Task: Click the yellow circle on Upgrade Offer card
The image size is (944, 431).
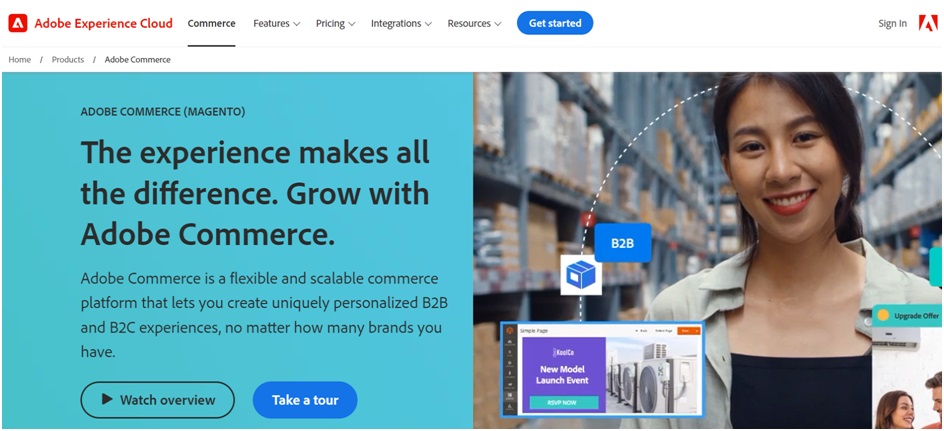Action: [x=883, y=315]
